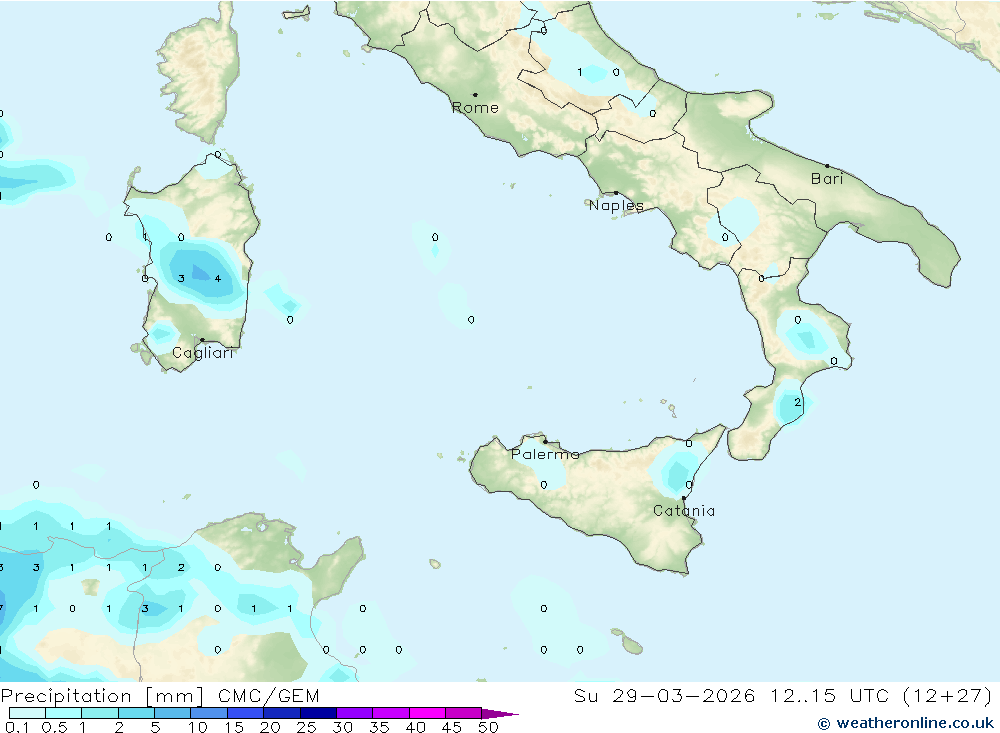Viewport: 1000px width, 733px height.
Task: Click the 4 mm value over Sardinia
Action: 218,279
